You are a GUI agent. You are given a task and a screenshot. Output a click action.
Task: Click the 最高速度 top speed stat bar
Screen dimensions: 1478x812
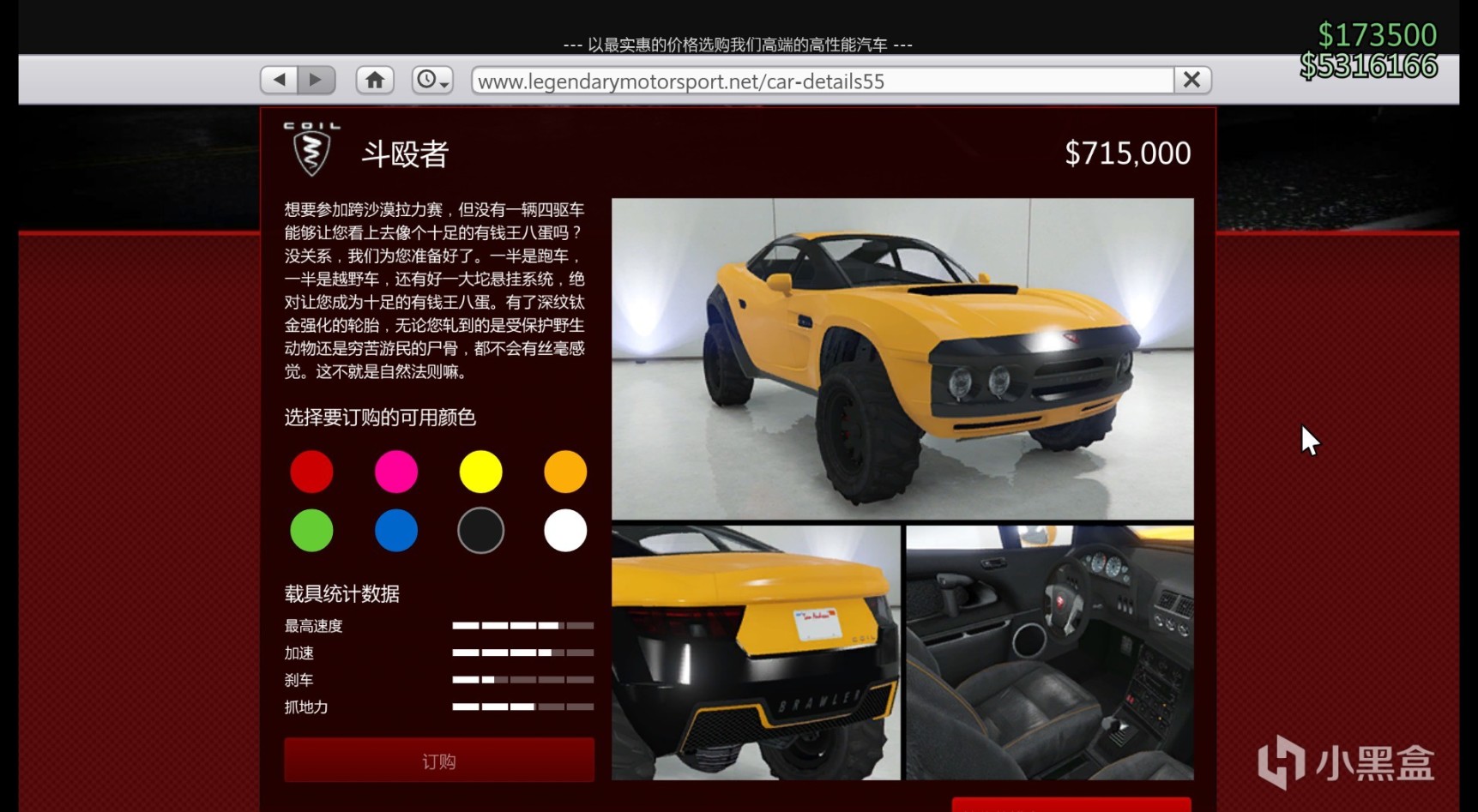point(523,626)
